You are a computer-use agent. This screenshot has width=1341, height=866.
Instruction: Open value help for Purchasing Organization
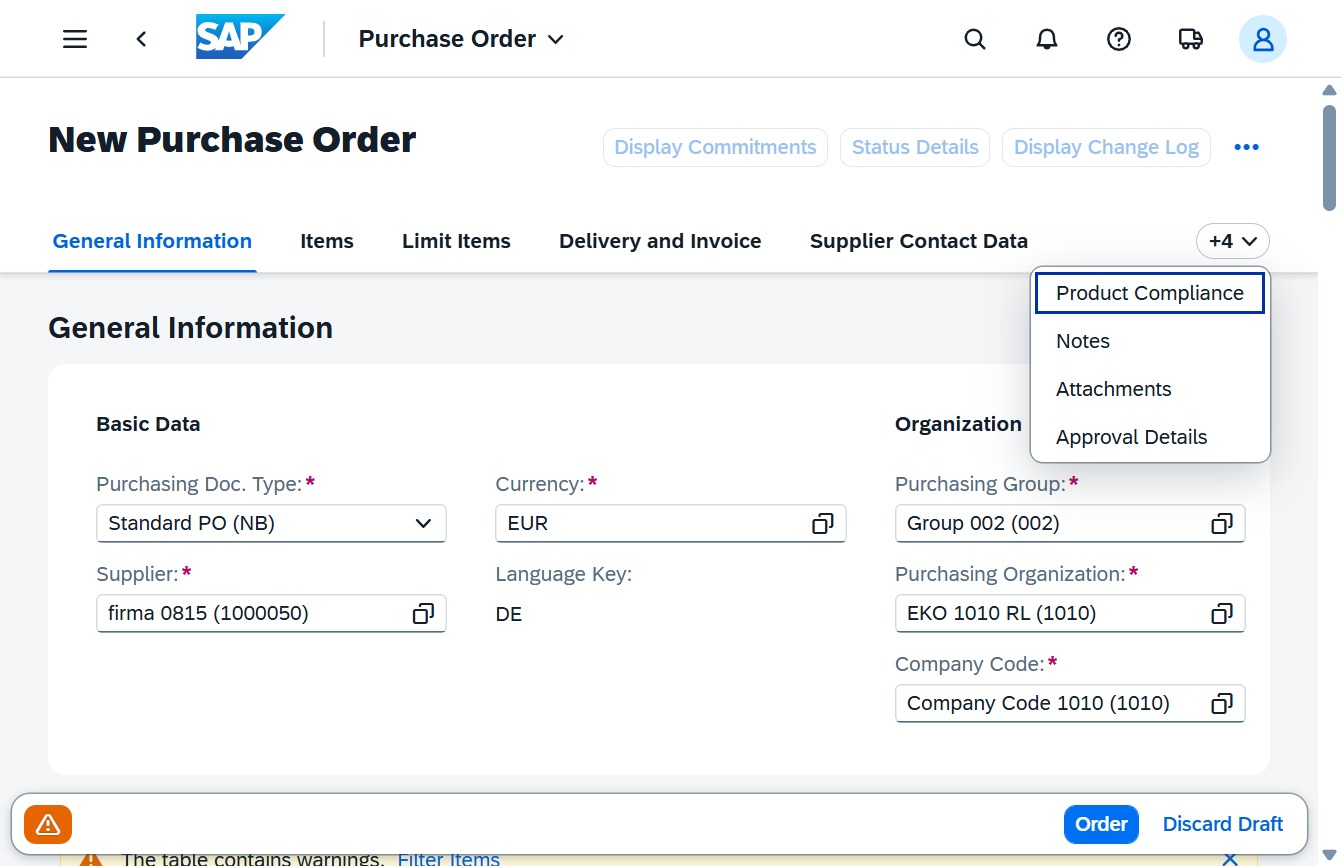point(1221,613)
